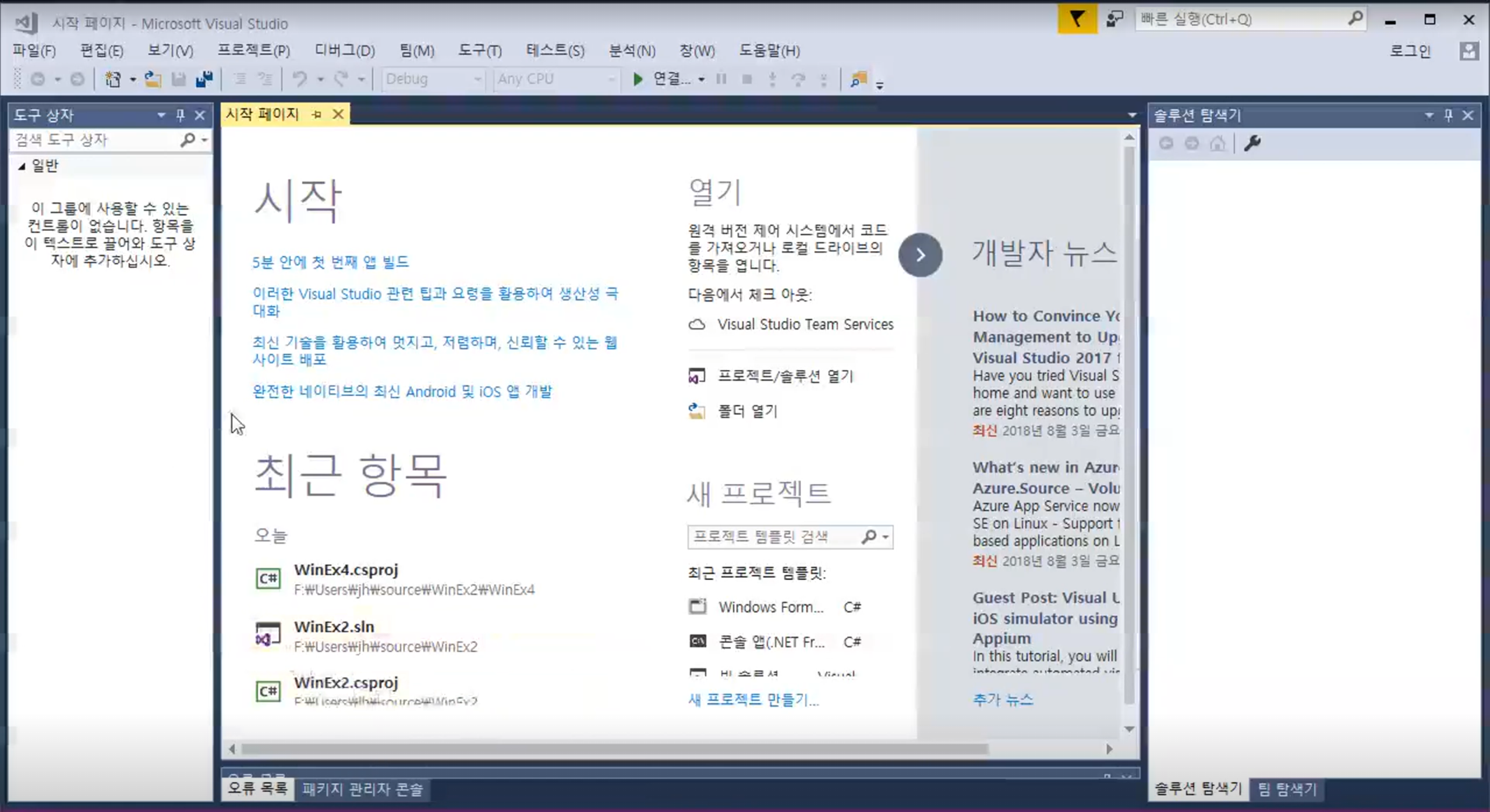Click the project template search magnifier icon
This screenshot has width=1490, height=812.
coord(869,537)
